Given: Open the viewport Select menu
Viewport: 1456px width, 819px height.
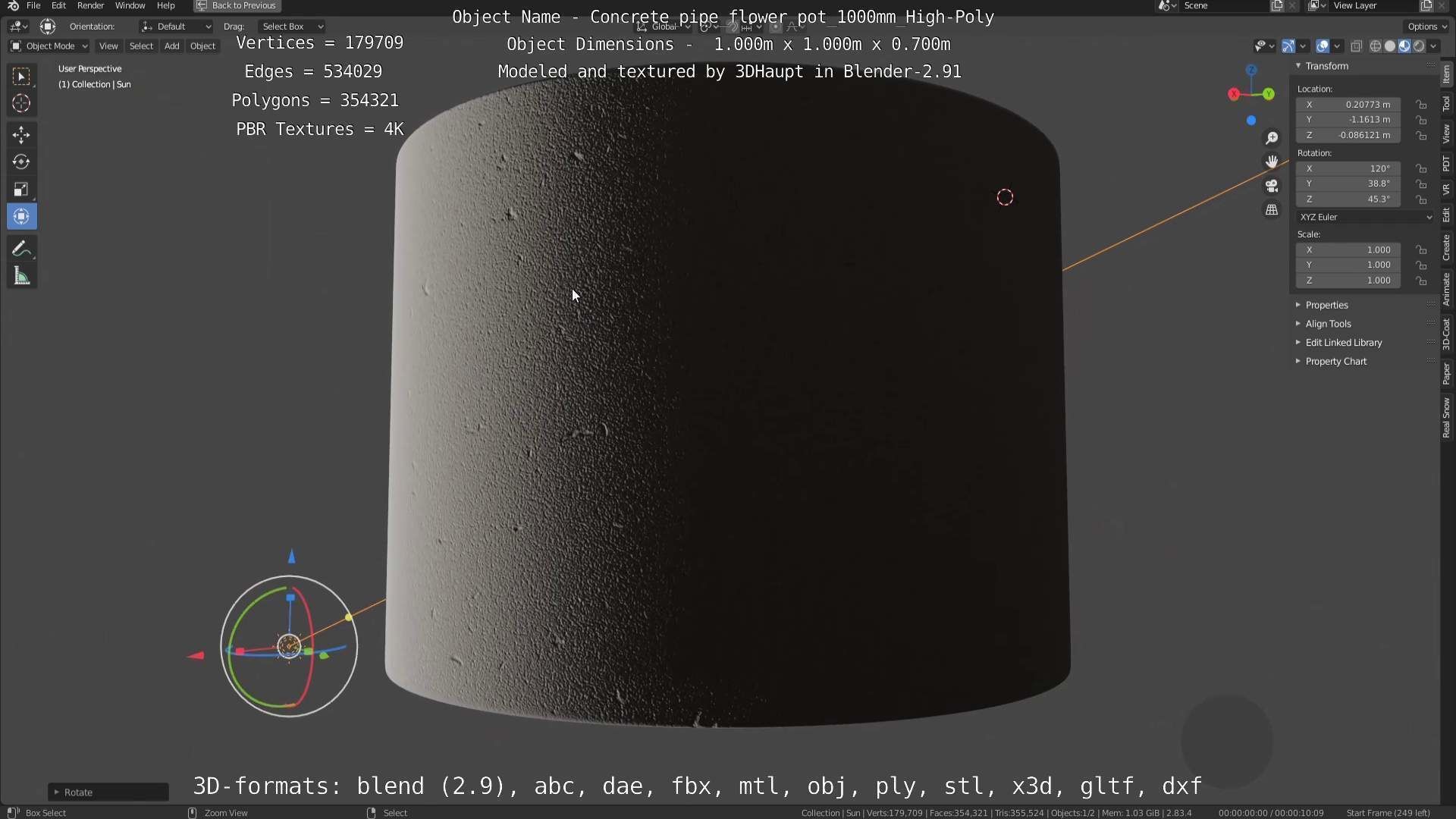Looking at the screenshot, I should pyautogui.click(x=141, y=46).
